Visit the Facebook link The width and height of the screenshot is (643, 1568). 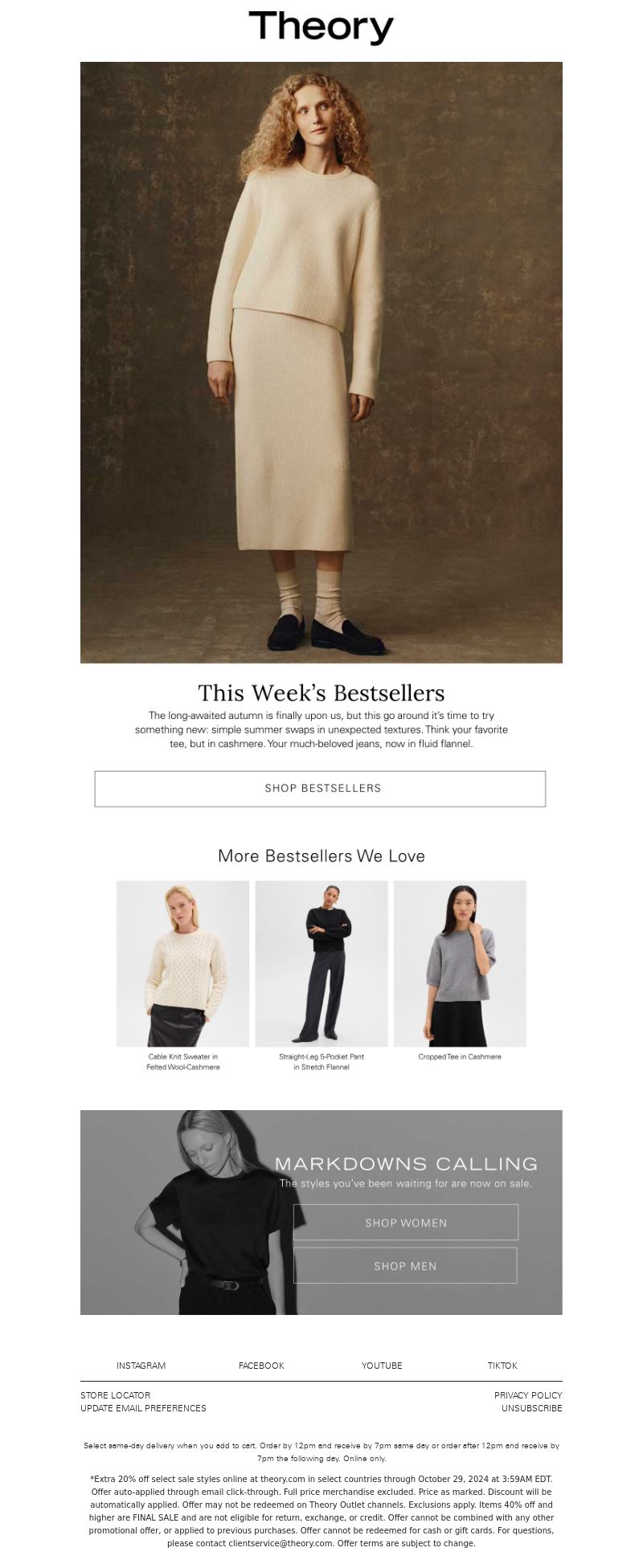261,1366
